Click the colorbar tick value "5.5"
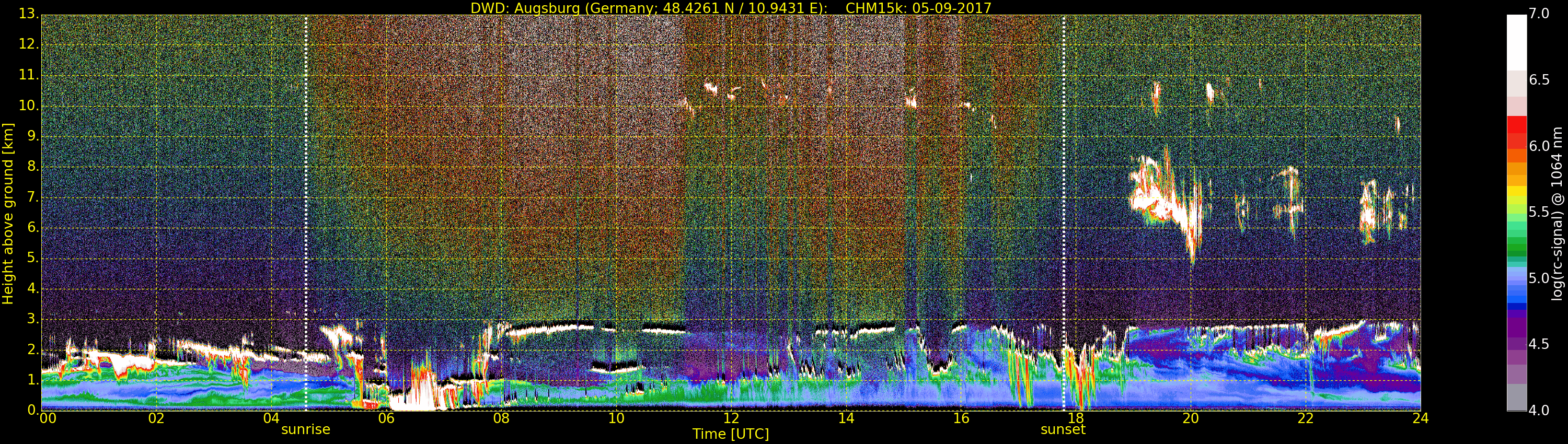Image resolution: width=1568 pixels, height=444 pixels. pyautogui.click(x=1539, y=212)
